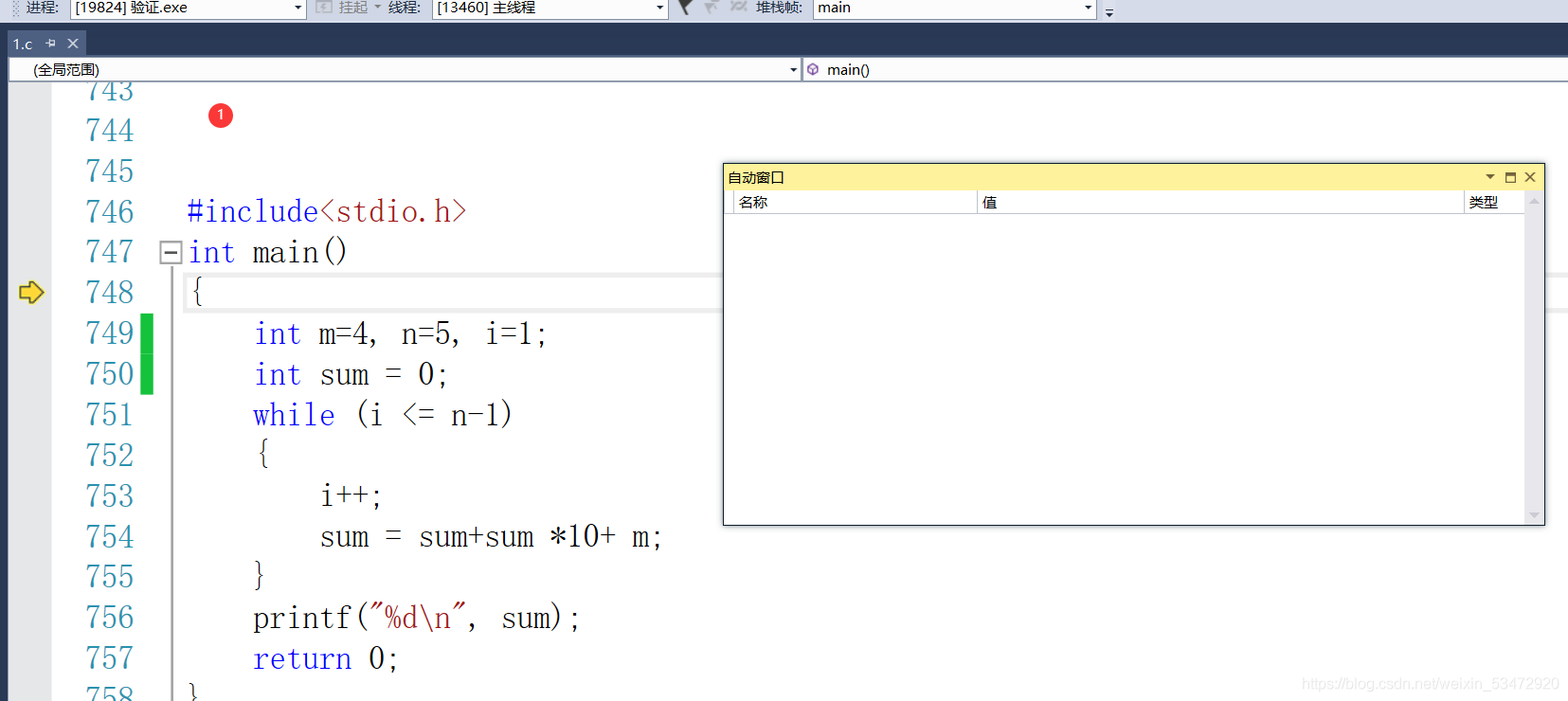
Task: Open the toolbar overflow options arrow
Action: coord(1109,11)
